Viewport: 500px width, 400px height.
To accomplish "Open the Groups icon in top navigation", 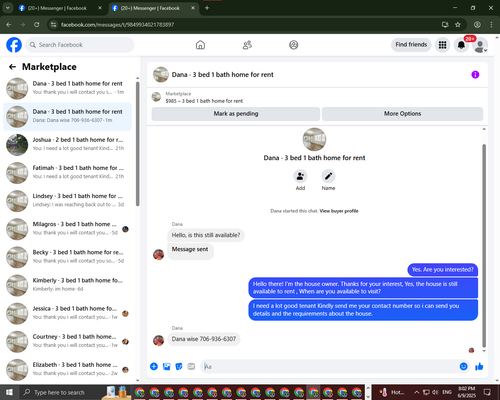I will tap(294, 45).
